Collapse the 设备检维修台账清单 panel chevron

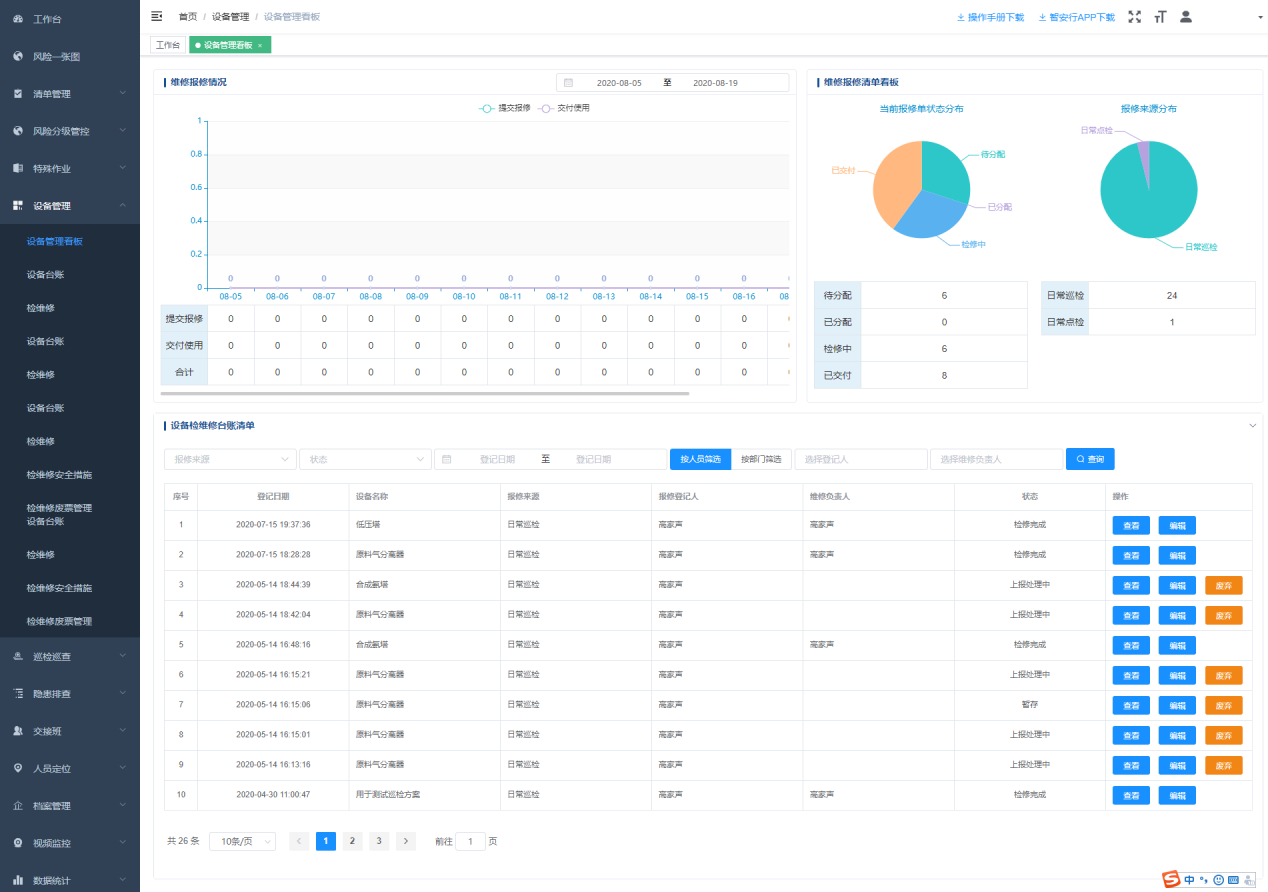point(1252,425)
